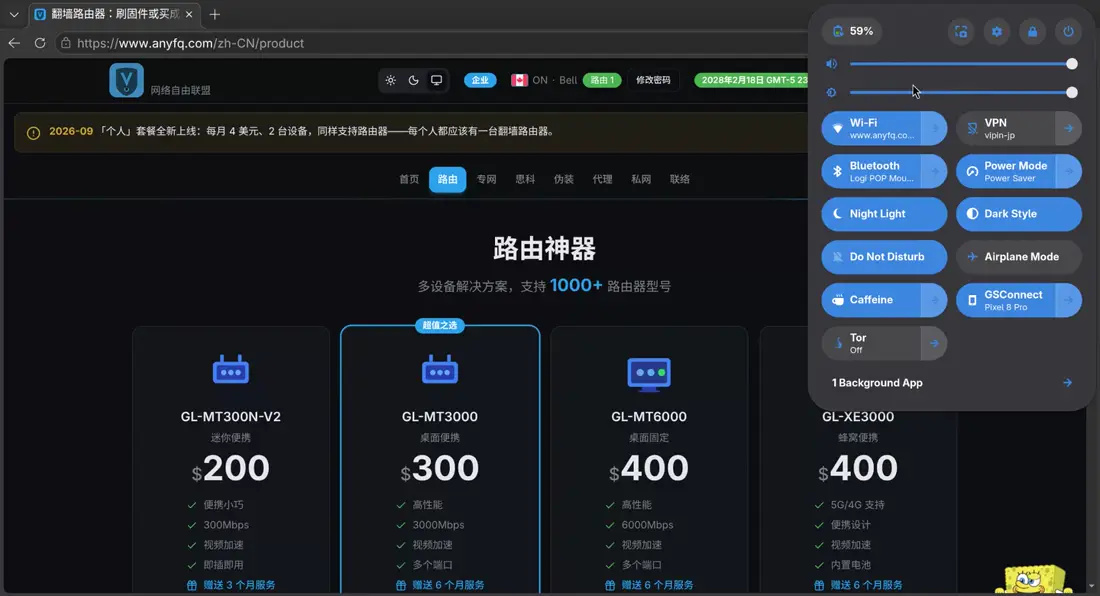Switch to light theme sun icon

391,80
